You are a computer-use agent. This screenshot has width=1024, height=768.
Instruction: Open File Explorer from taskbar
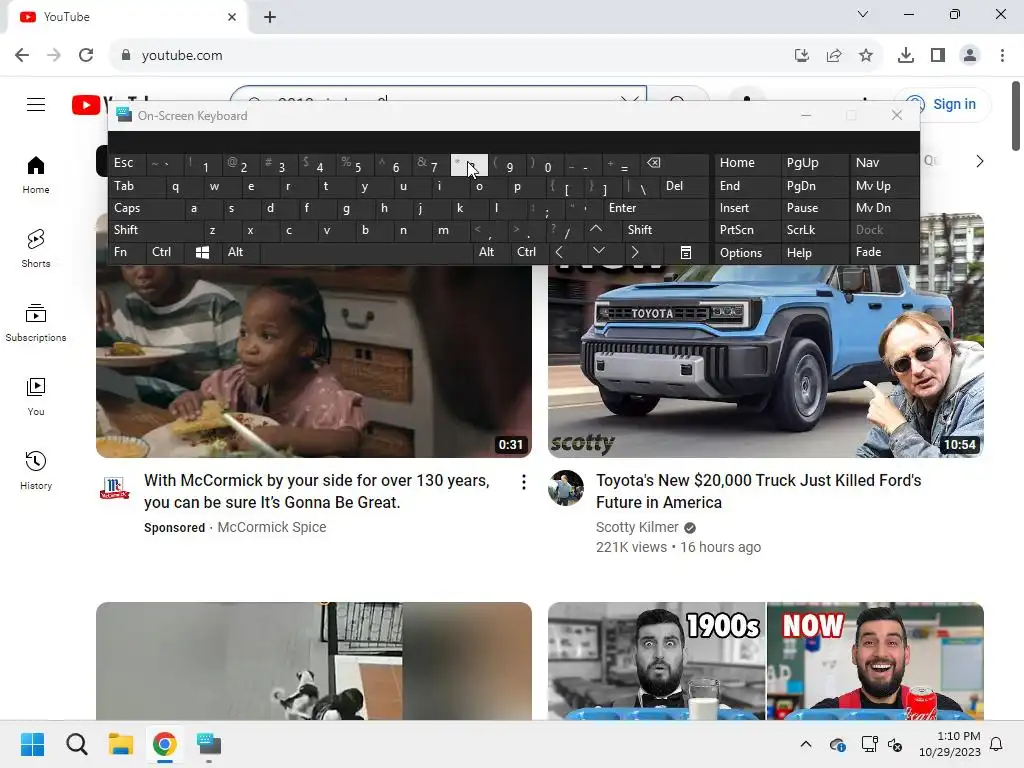(x=121, y=744)
